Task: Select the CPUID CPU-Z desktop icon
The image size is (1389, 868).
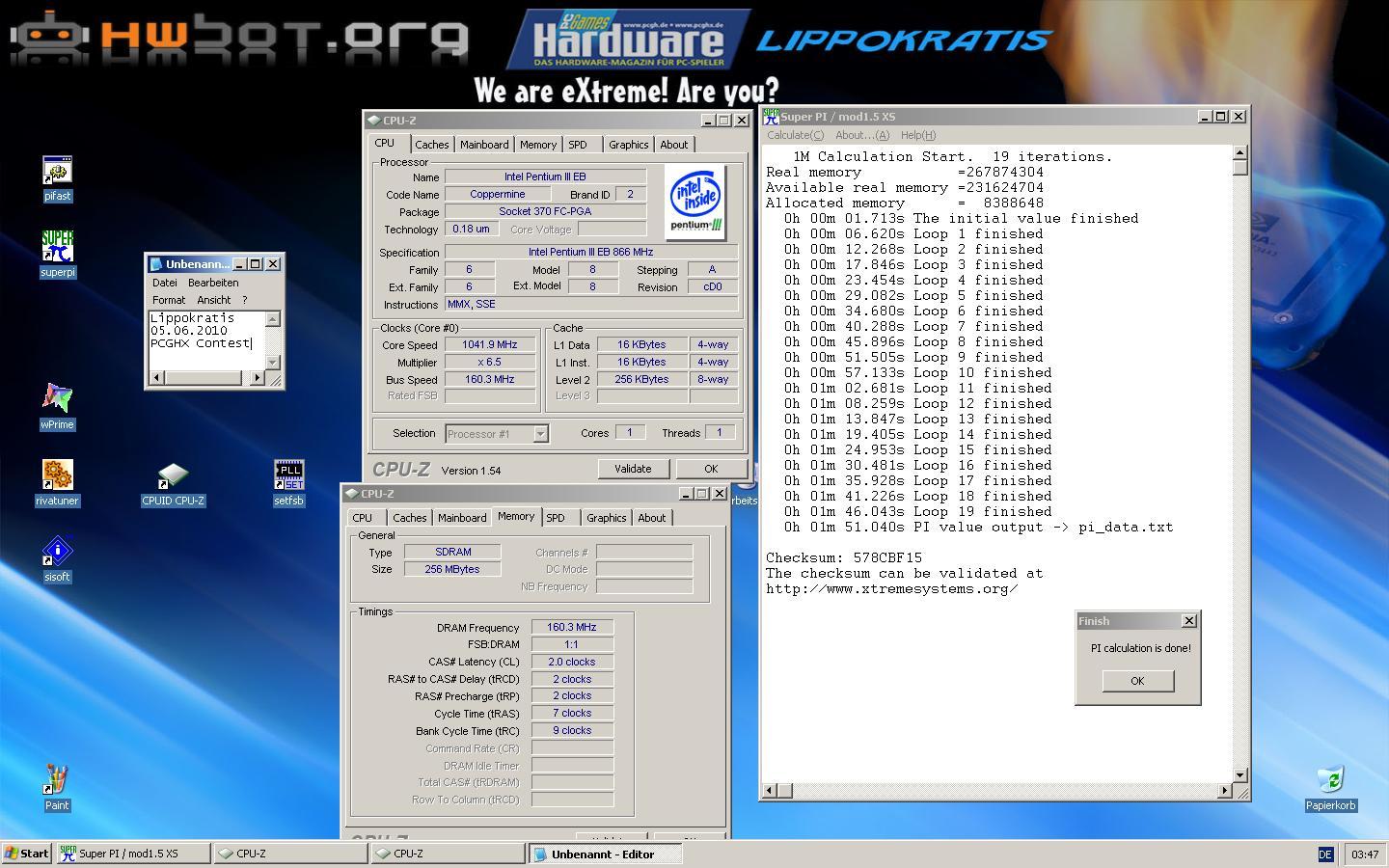Action: coord(173,483)
